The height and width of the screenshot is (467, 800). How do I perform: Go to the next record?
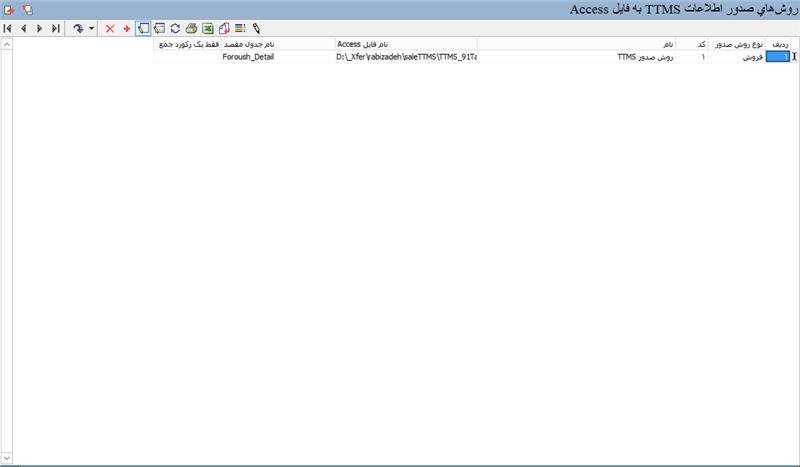39,29
